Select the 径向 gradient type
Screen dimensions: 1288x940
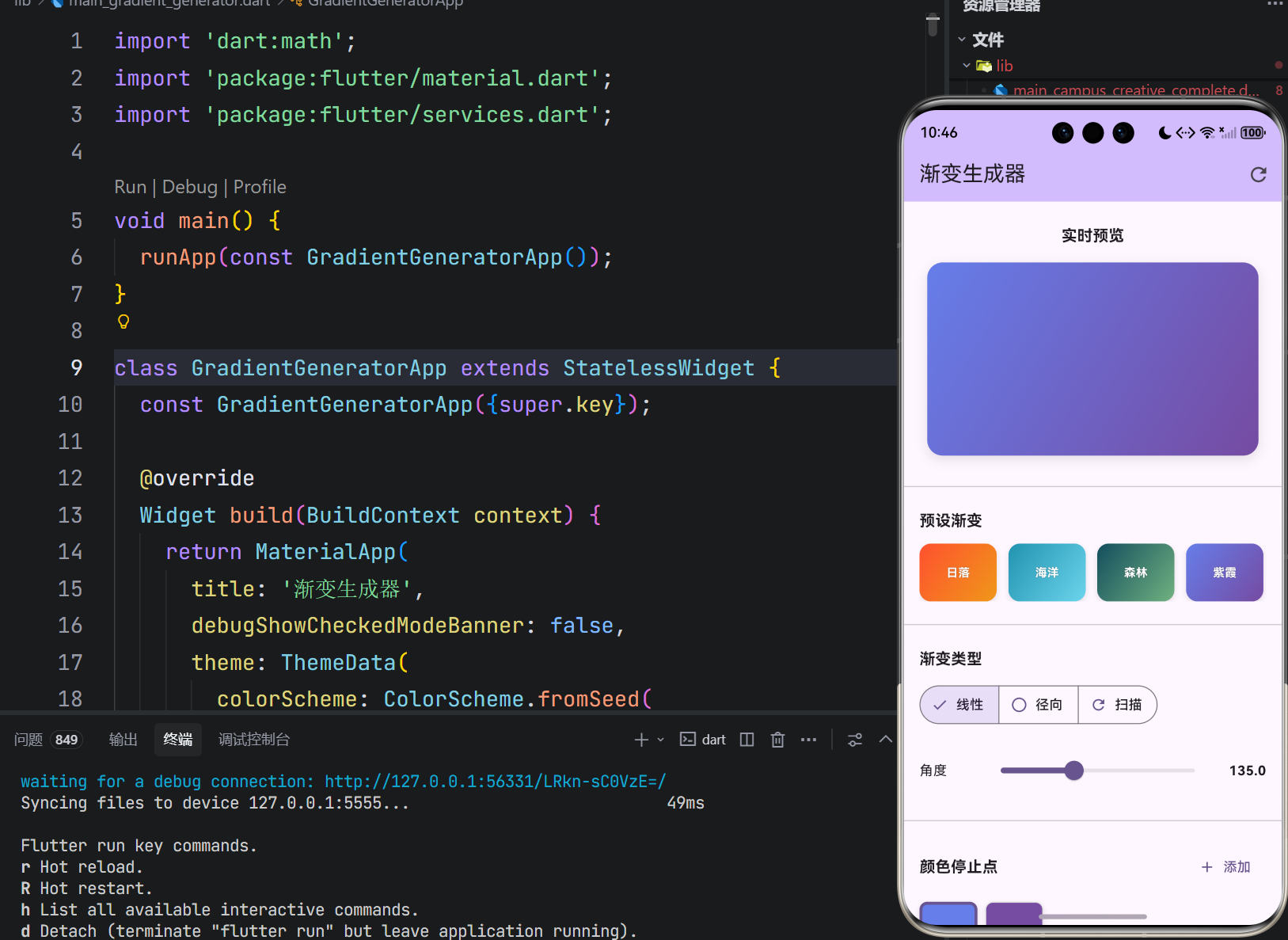(1039, 705)
